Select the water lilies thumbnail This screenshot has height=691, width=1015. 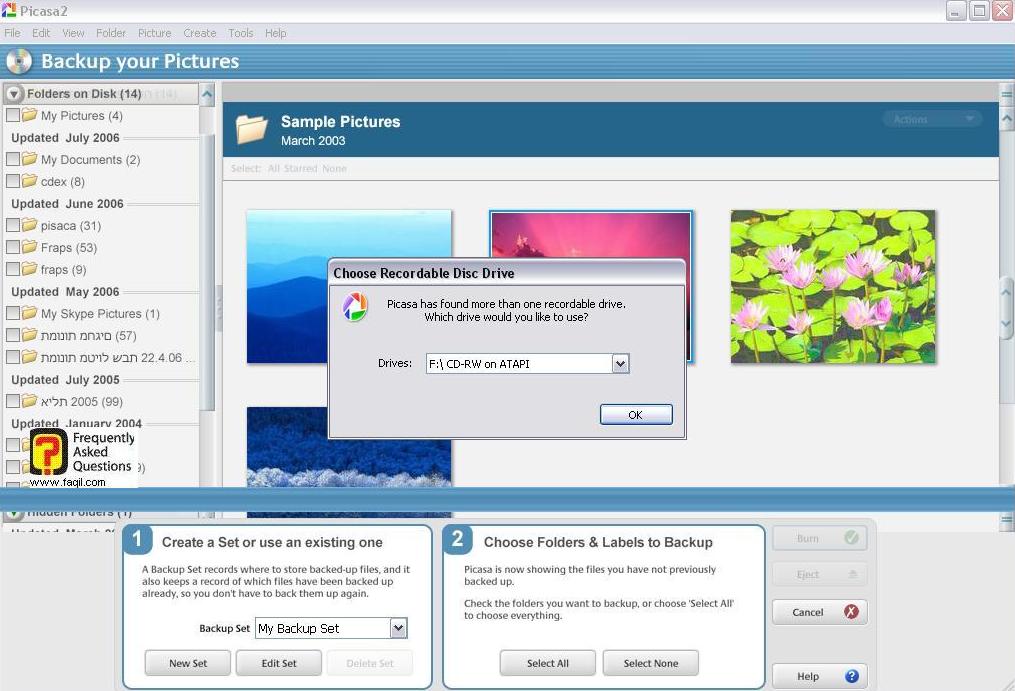pyautogui.click(x=833, y=286)
